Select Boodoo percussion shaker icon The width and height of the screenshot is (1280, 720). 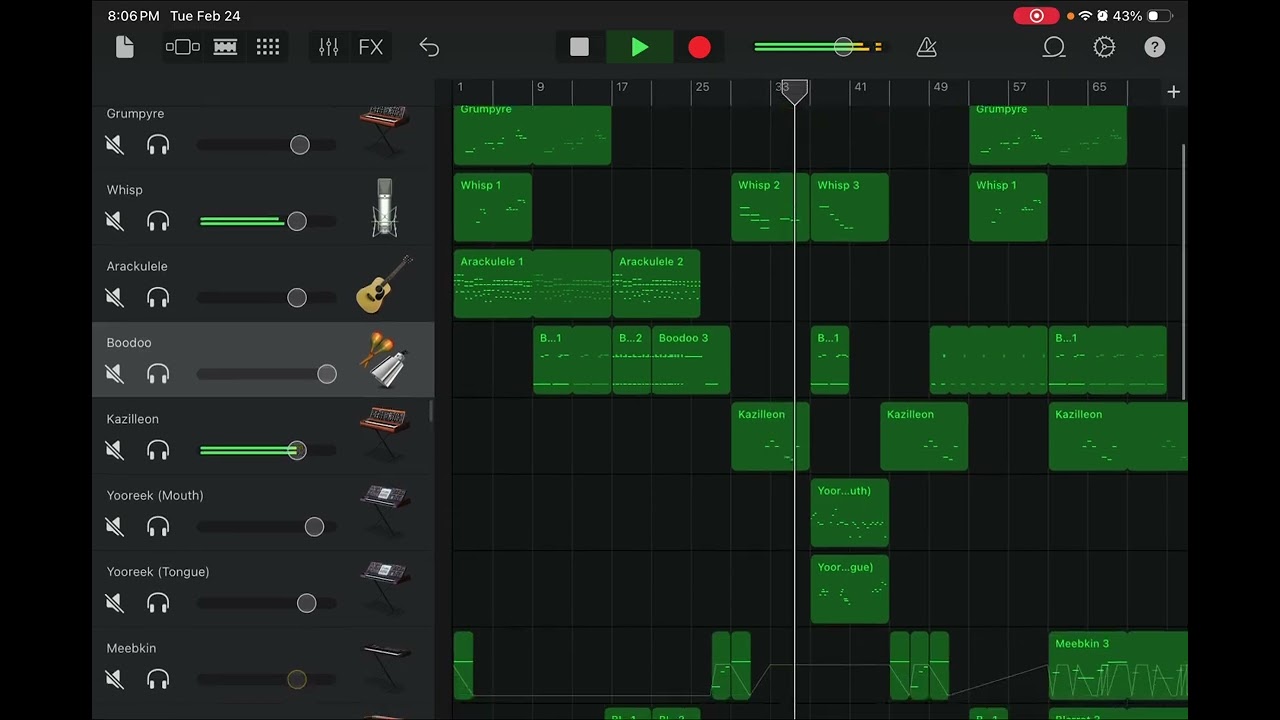point(385,360)
